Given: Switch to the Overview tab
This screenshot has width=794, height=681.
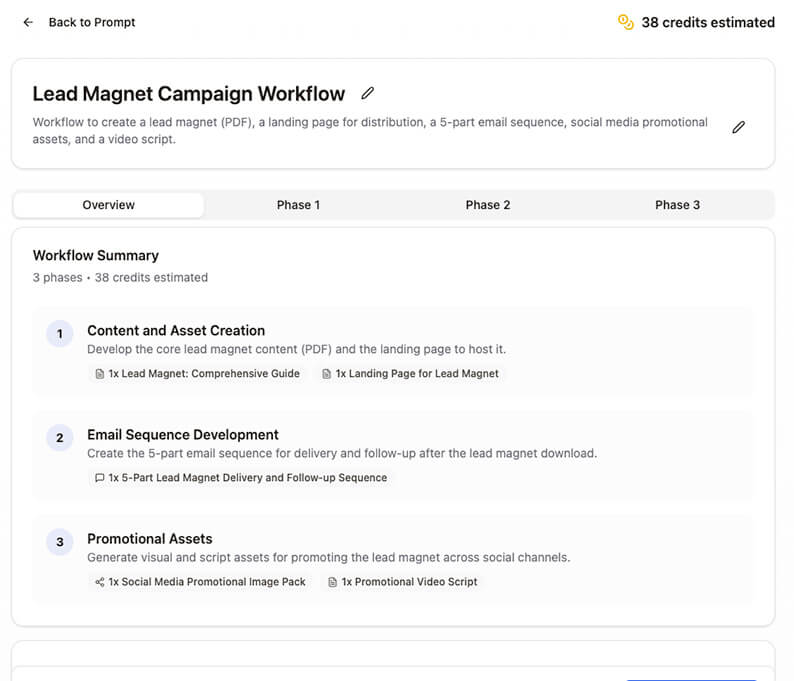Looking at the screenshot, I should [108, 205].
